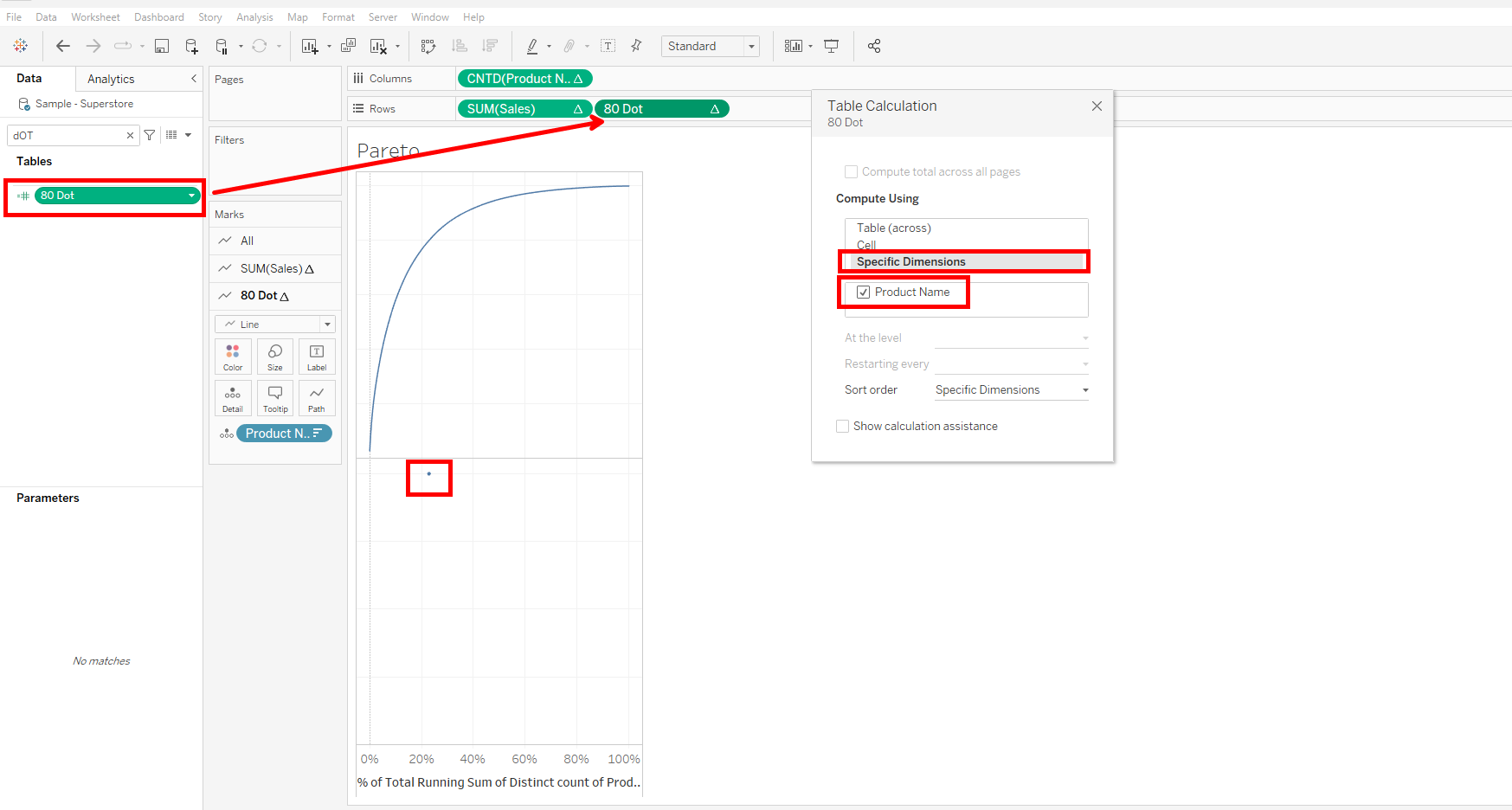
Task: Select Table (across) option
Action: 894,228
